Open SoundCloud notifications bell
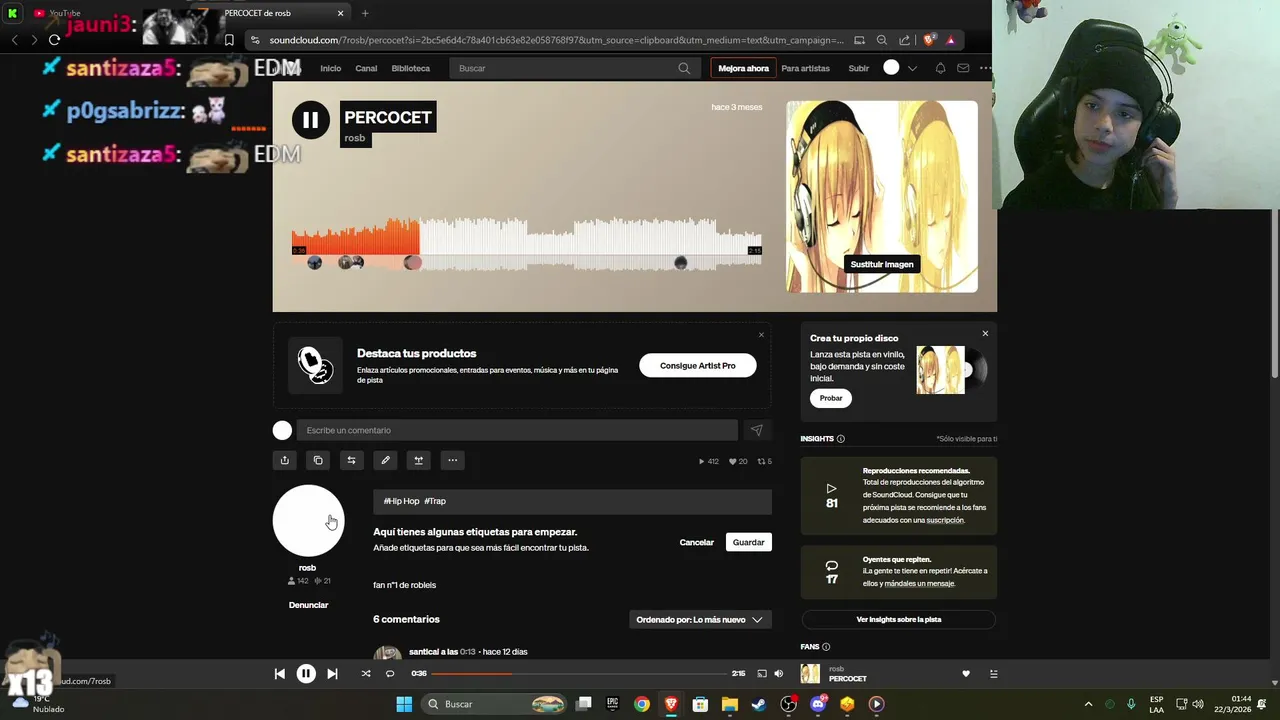Screen dimensions: 1280x720 pos(940,68)
